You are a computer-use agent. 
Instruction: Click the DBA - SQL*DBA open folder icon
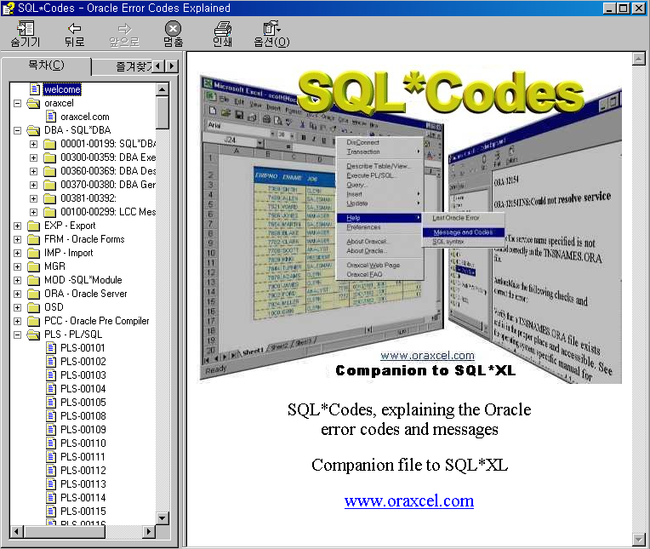33,131
